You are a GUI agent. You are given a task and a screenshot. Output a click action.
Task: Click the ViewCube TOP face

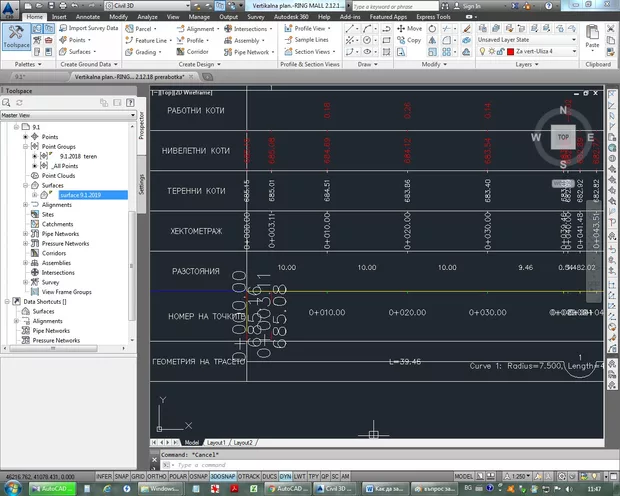click(563, 136)
